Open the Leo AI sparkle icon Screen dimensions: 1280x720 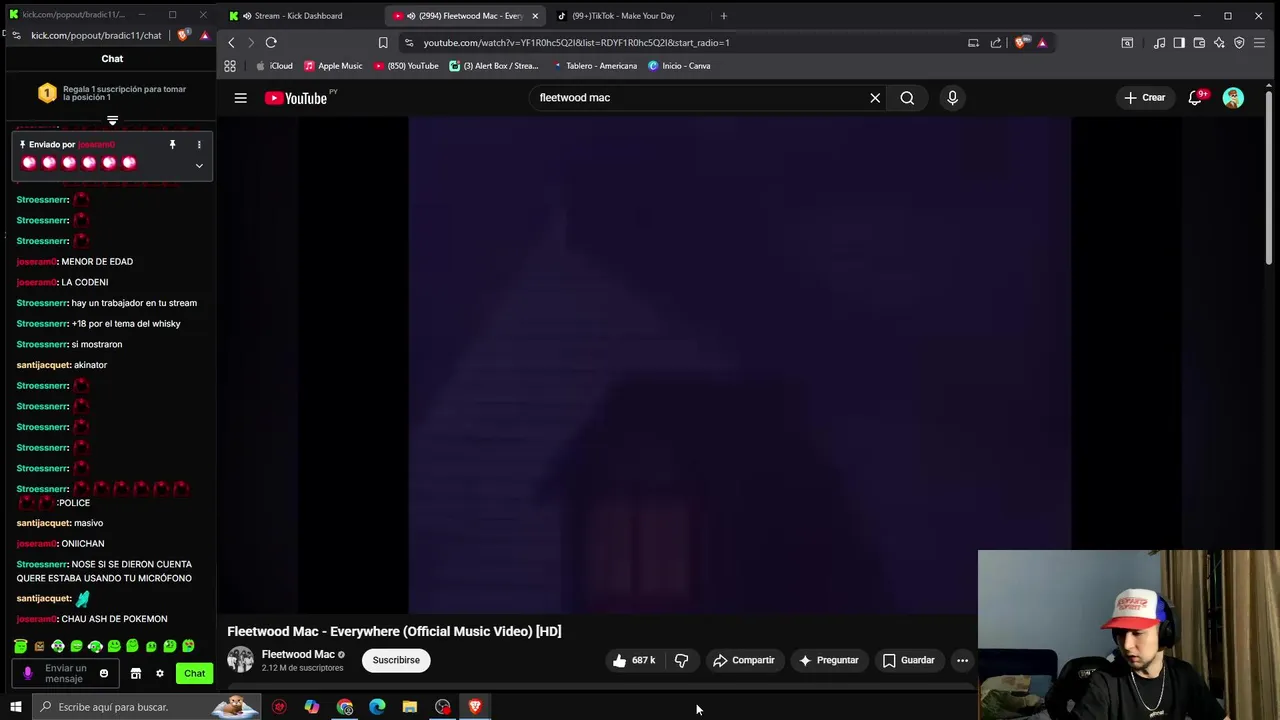(x=1219, y=43)
